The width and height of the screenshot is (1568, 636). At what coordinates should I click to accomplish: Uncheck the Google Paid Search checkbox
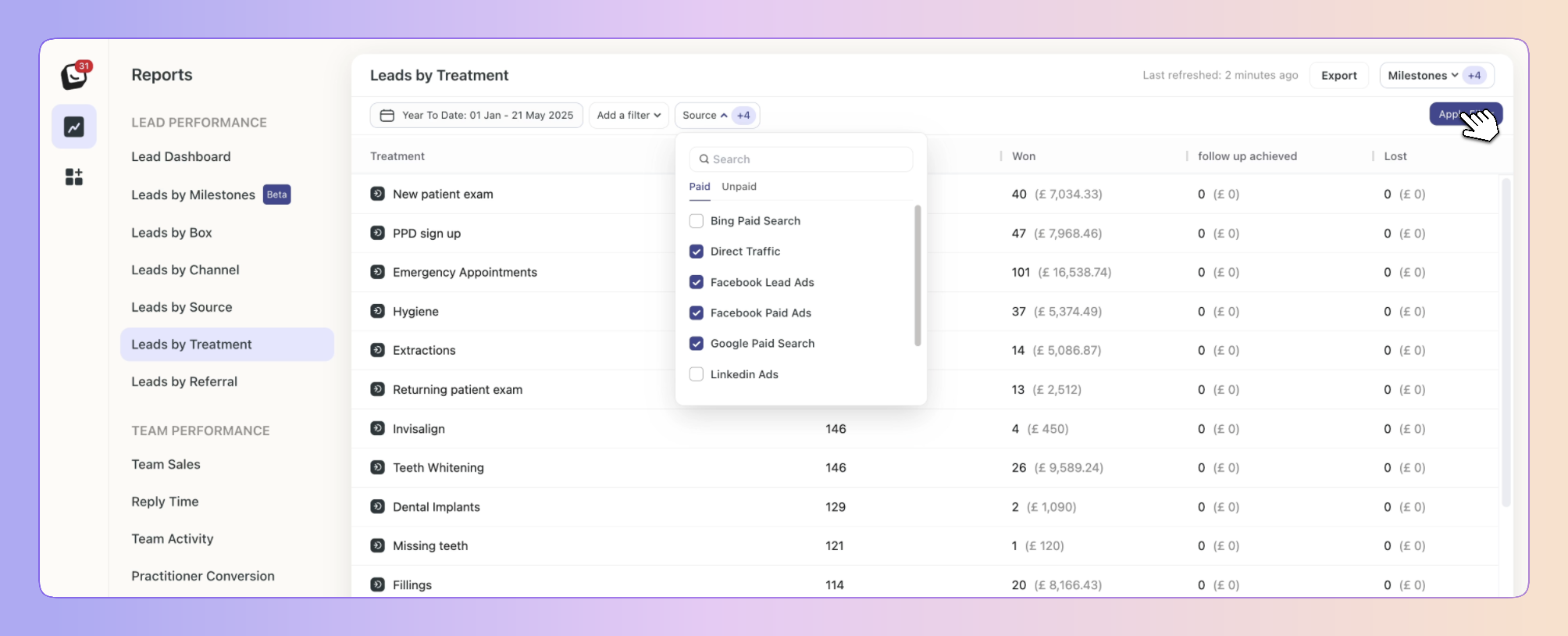coord(697,344)
